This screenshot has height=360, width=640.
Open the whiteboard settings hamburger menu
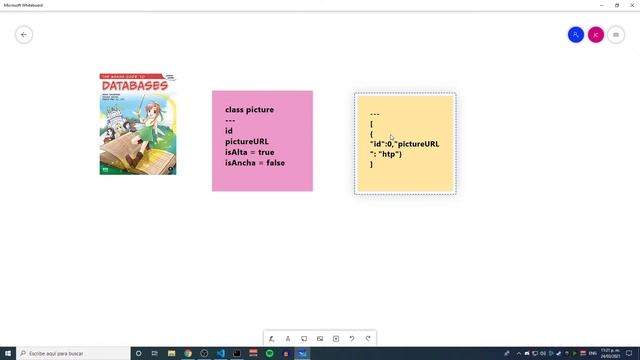[x=616, y=35]
